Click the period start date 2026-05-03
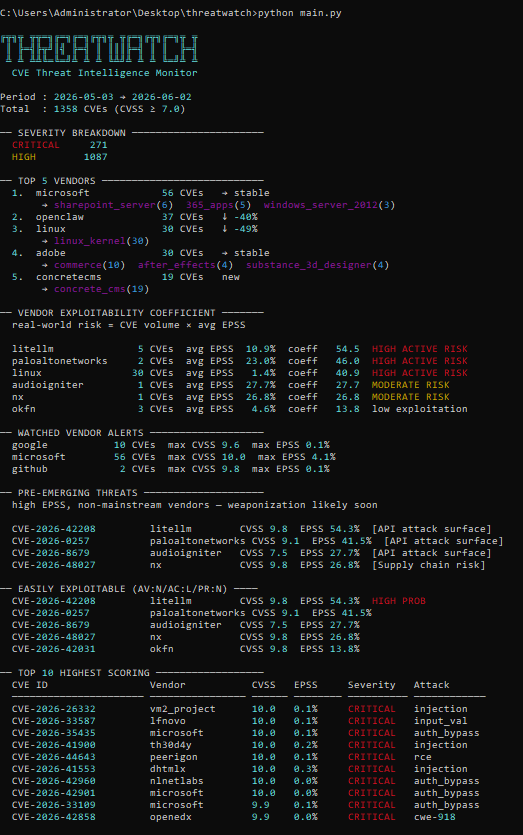Image resolution: width=523 pixels, height=835 pixels. [84, 97]
